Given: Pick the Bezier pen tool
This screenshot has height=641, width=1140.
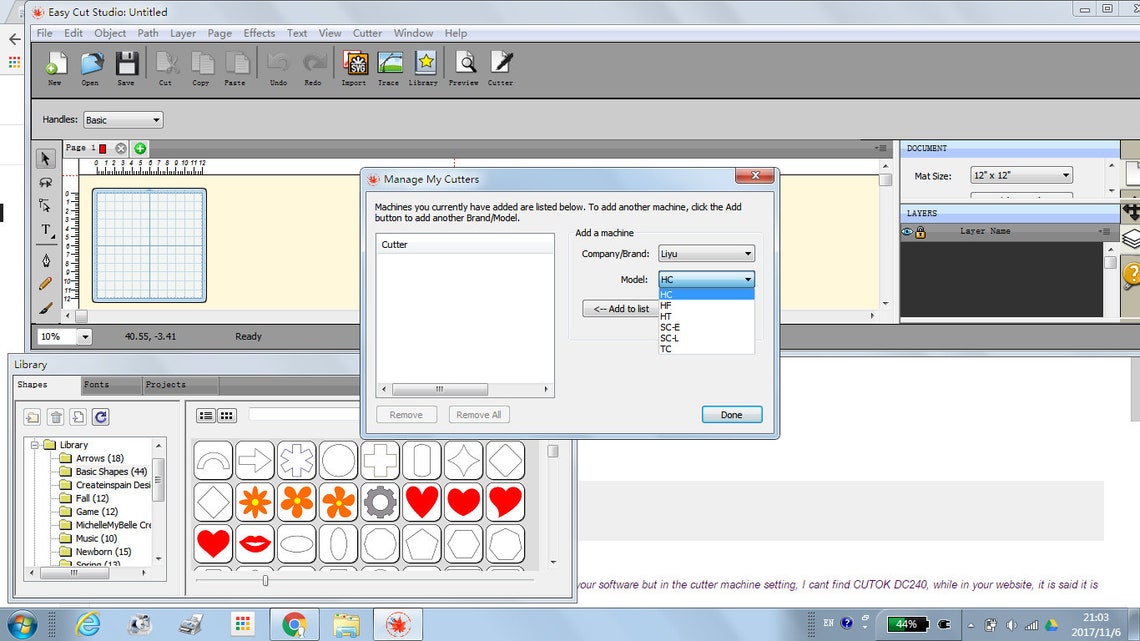Looking at the screenshot, I should point(45,260).
